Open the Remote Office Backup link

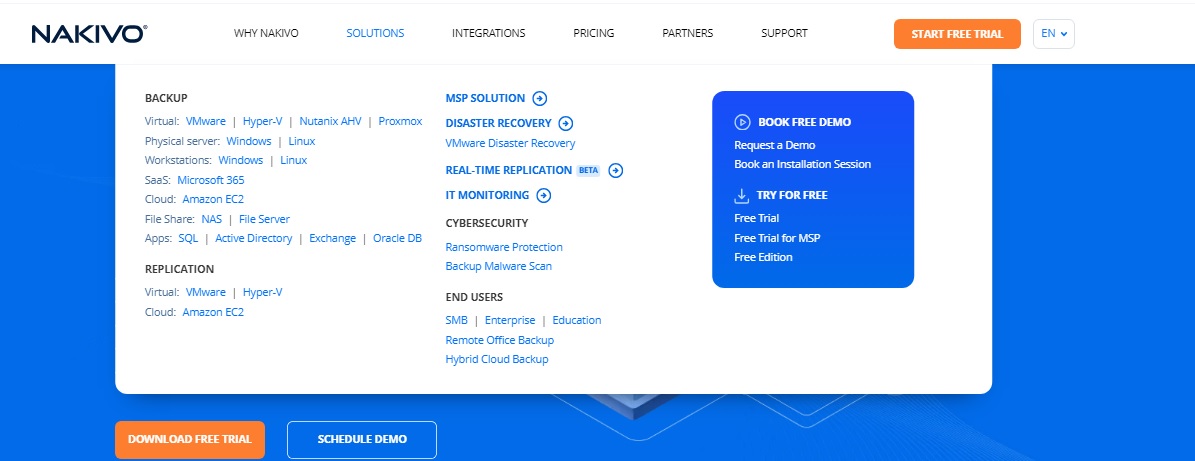tap(500, 341)
